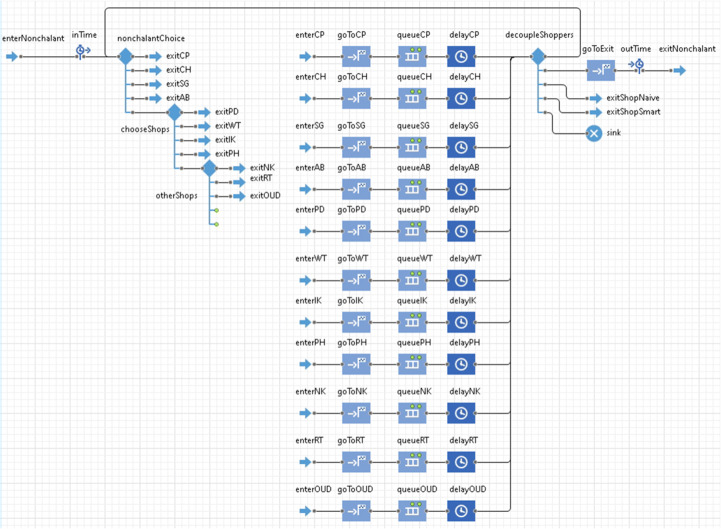Select the goToExit move block

(x=600, y=70)
